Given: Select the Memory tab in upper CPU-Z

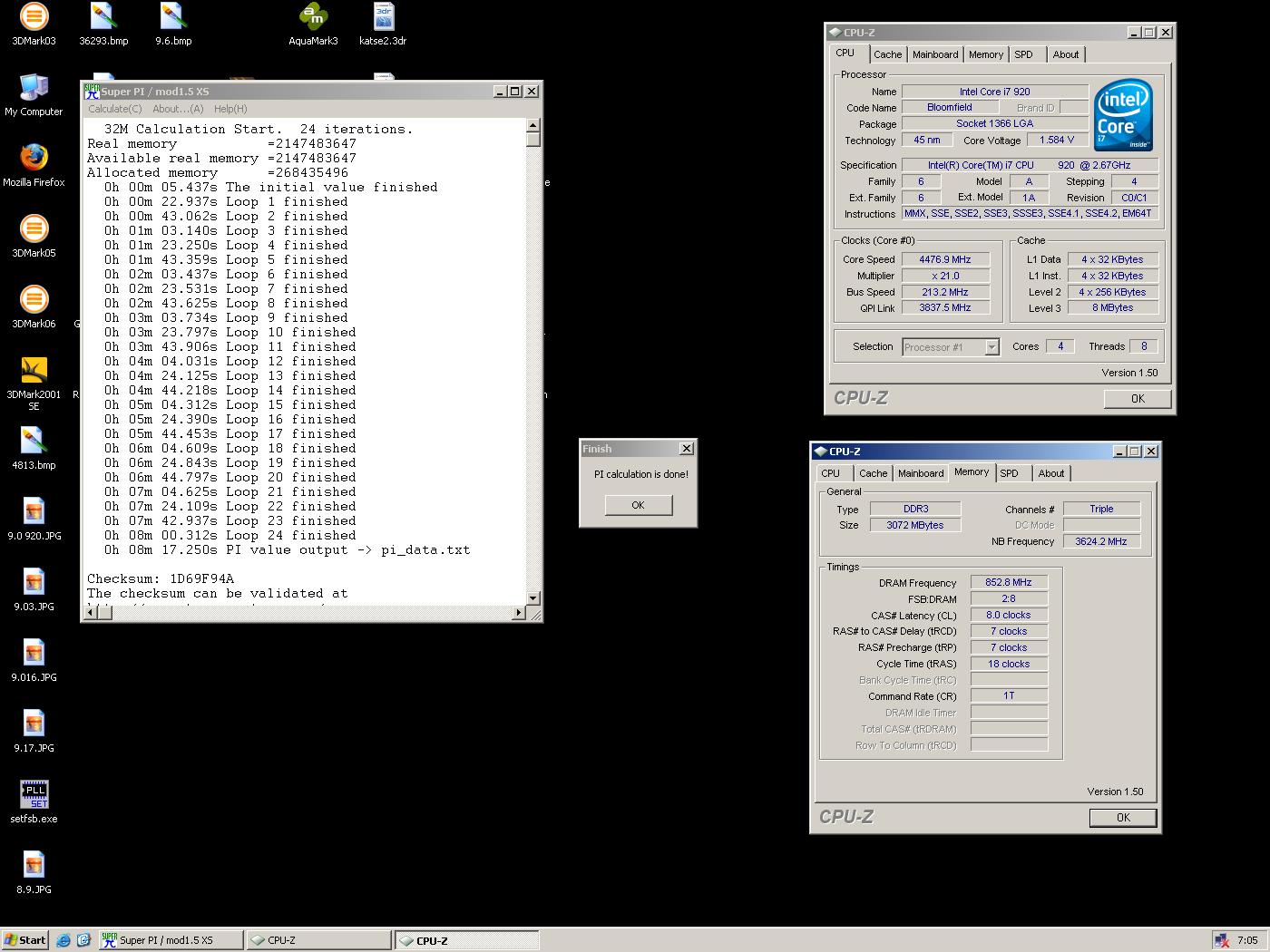Looking at the screenshot, I should pos(986,54).
